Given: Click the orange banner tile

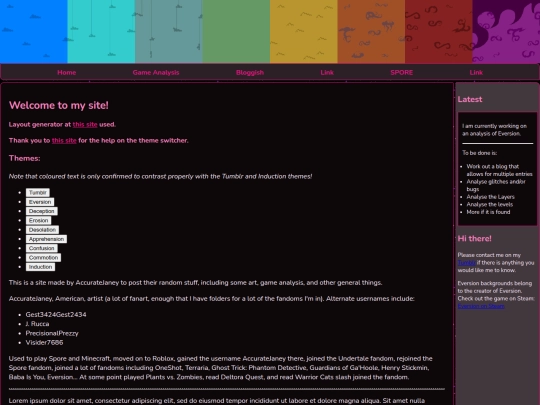Looking at the screenshot, I should (371, 31).
